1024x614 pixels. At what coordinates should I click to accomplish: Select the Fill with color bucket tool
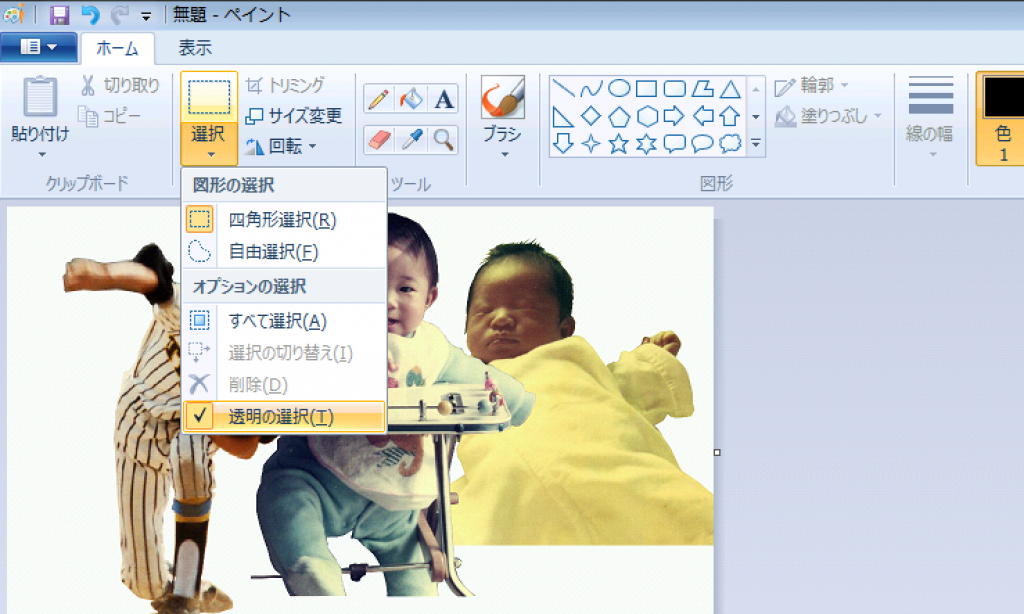point(410,99)
